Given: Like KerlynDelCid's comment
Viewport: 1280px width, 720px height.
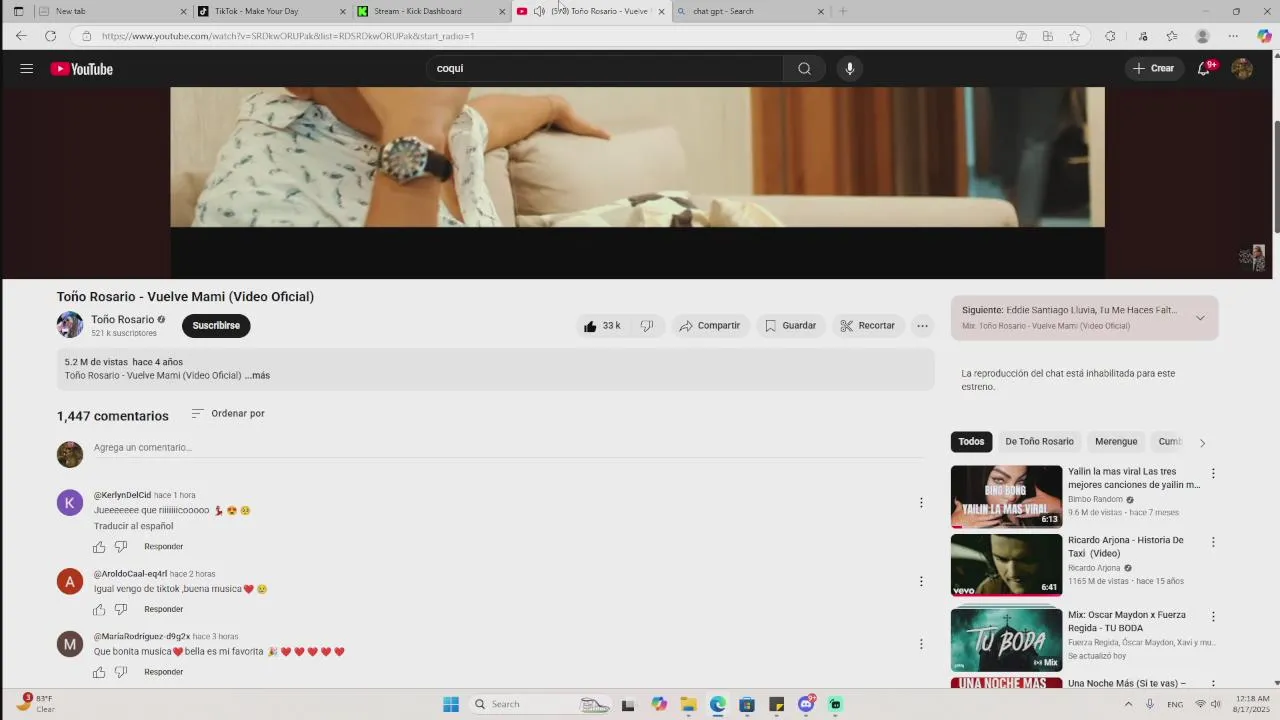Looking at the screenshot, I should pyautogui.click(x=99, y=547).
